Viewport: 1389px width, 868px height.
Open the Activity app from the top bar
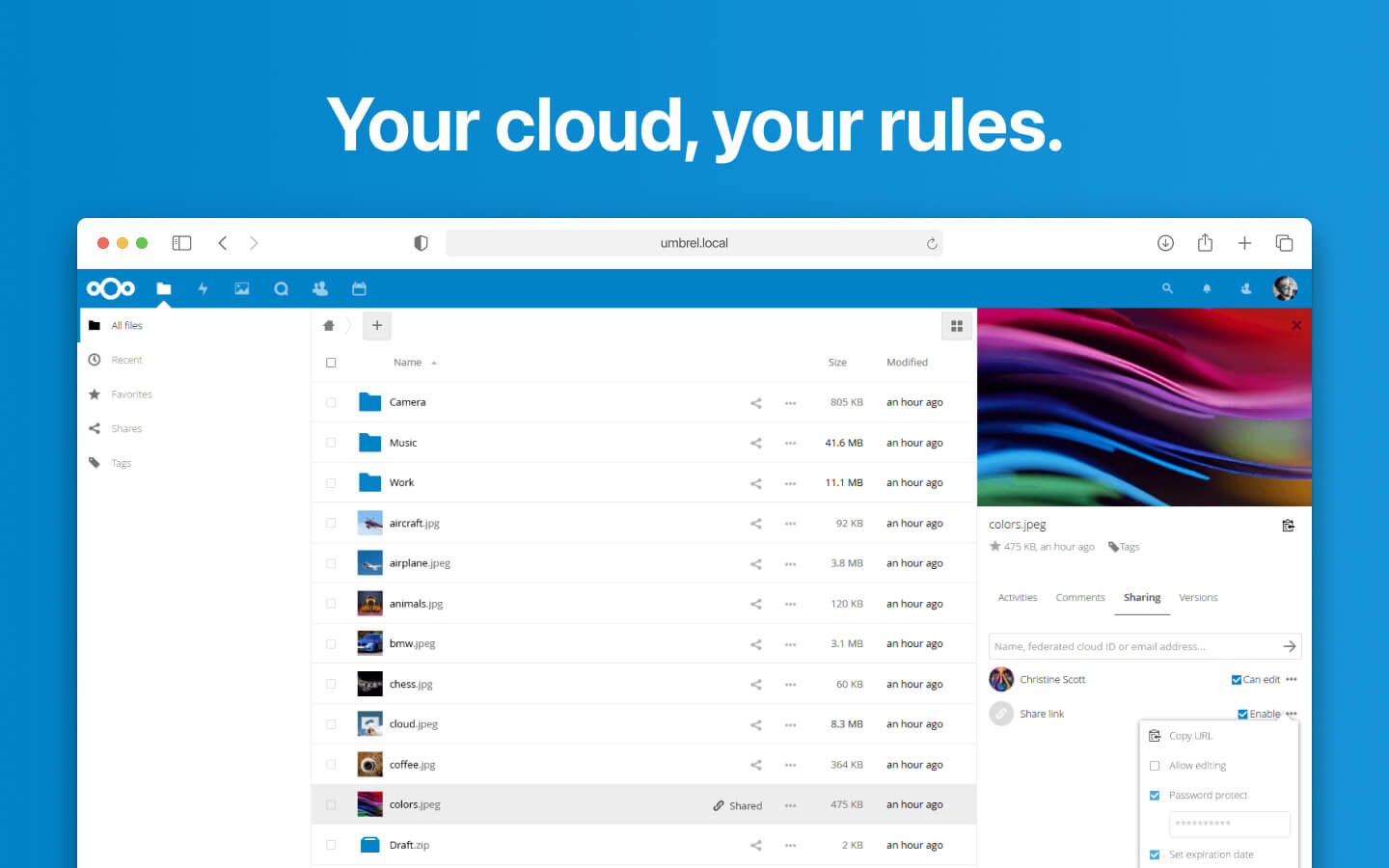tap(203, 288)
